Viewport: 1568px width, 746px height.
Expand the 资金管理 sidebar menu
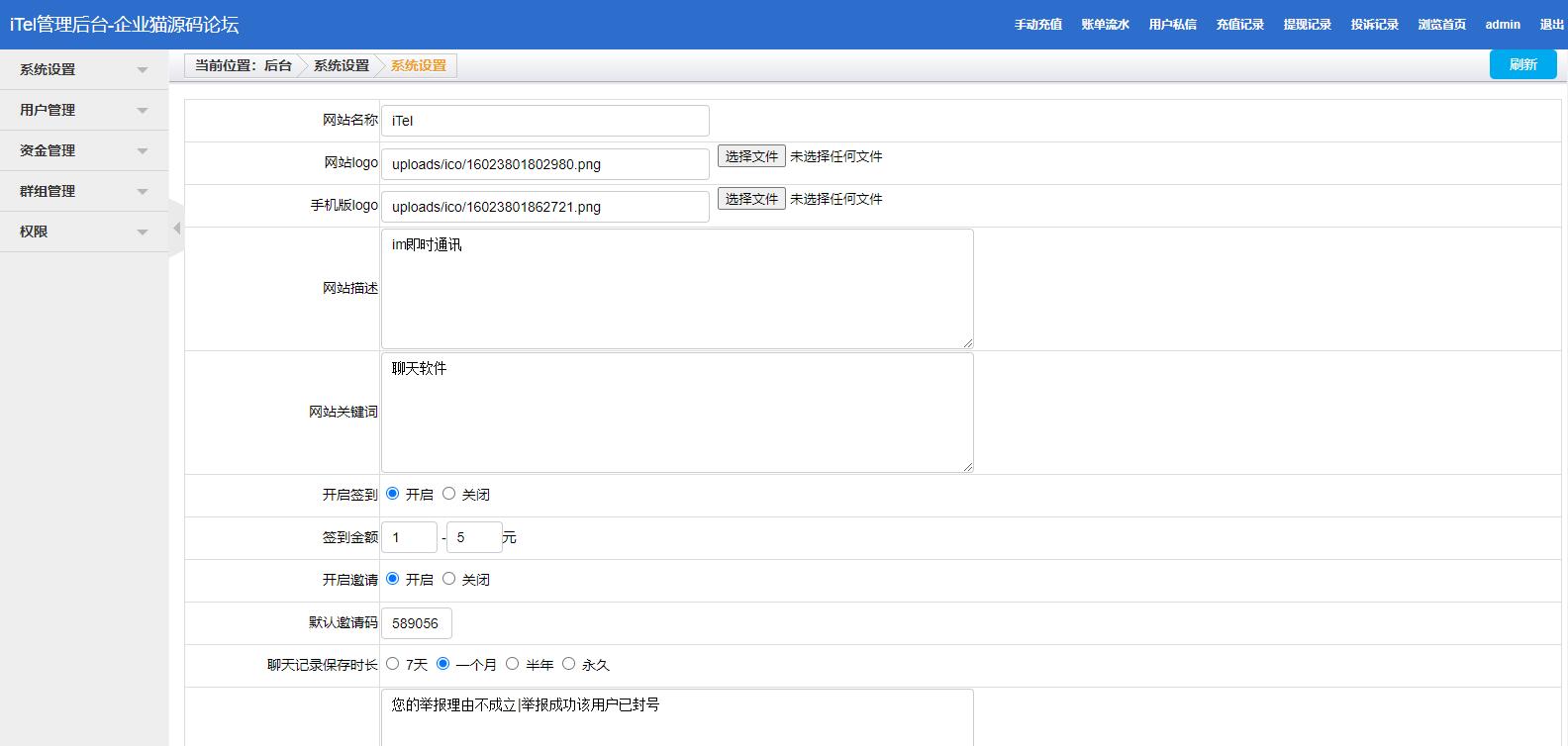coord(83,150)
